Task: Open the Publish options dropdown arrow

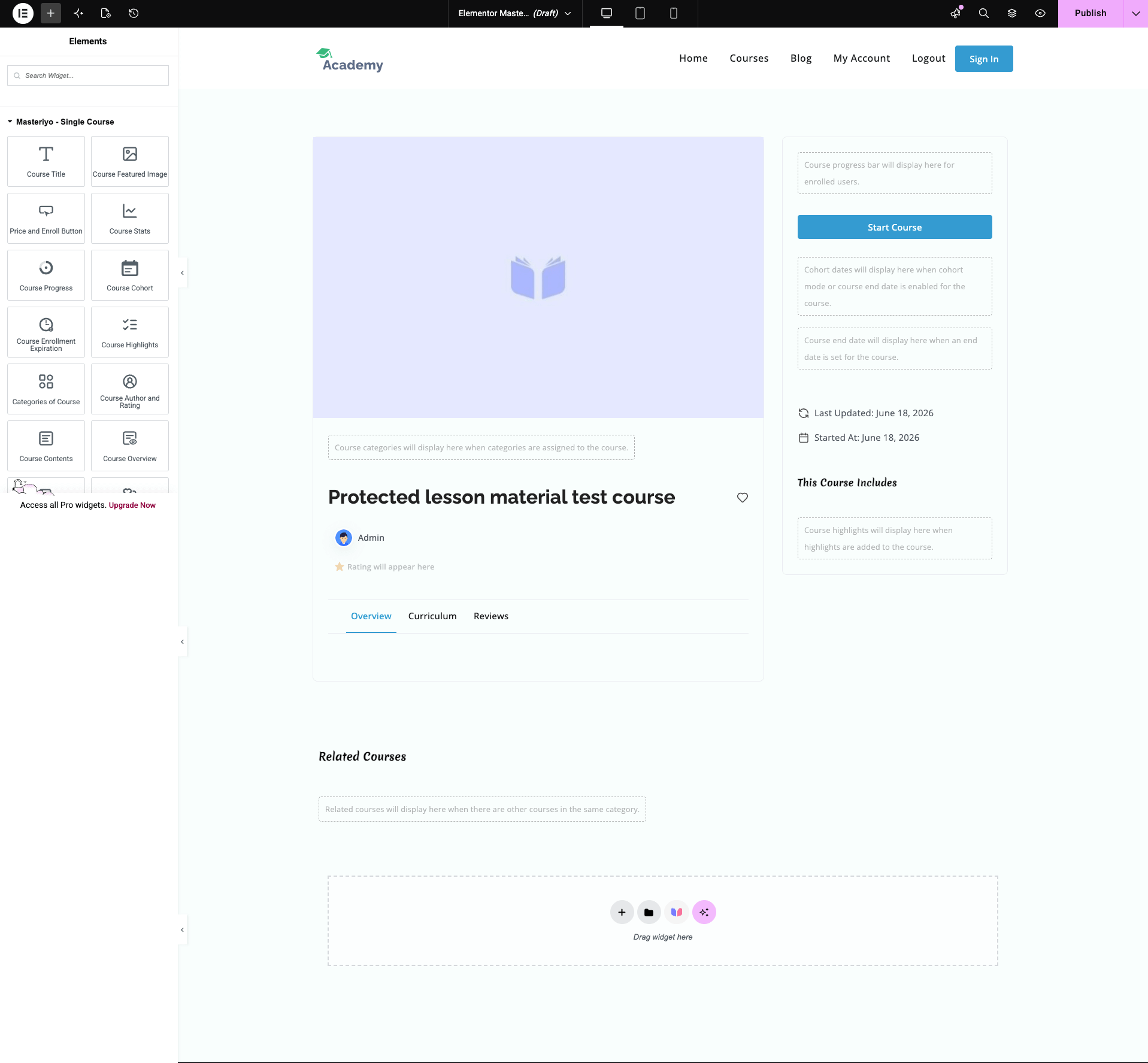Action: pos(1136,13)
